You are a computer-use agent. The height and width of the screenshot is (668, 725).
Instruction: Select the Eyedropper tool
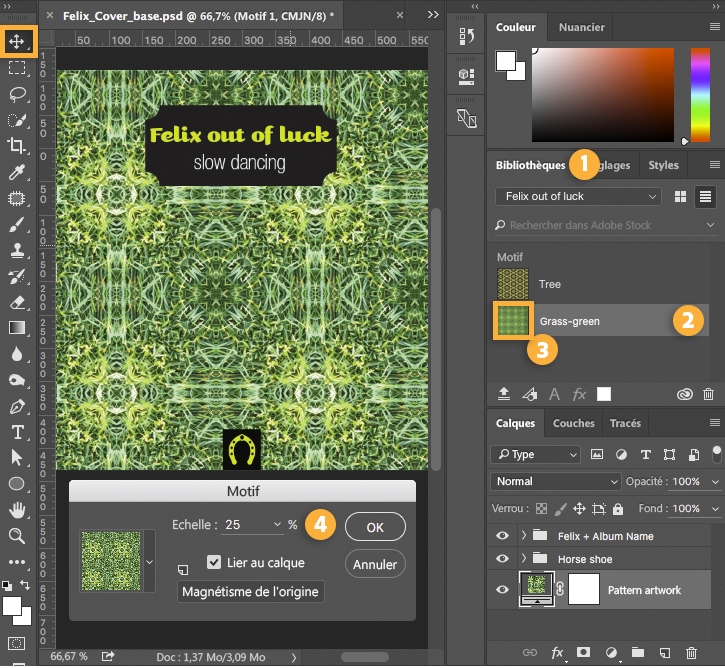point(17,172)
